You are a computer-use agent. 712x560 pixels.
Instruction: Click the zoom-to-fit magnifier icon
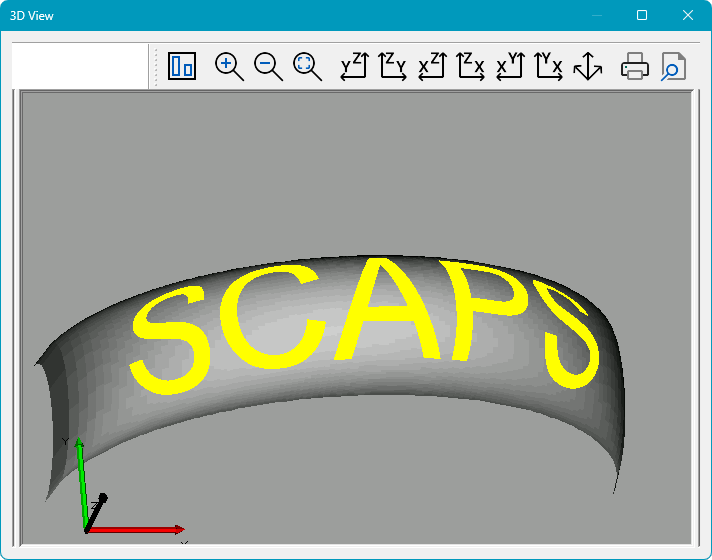click(x=307, y=66)
